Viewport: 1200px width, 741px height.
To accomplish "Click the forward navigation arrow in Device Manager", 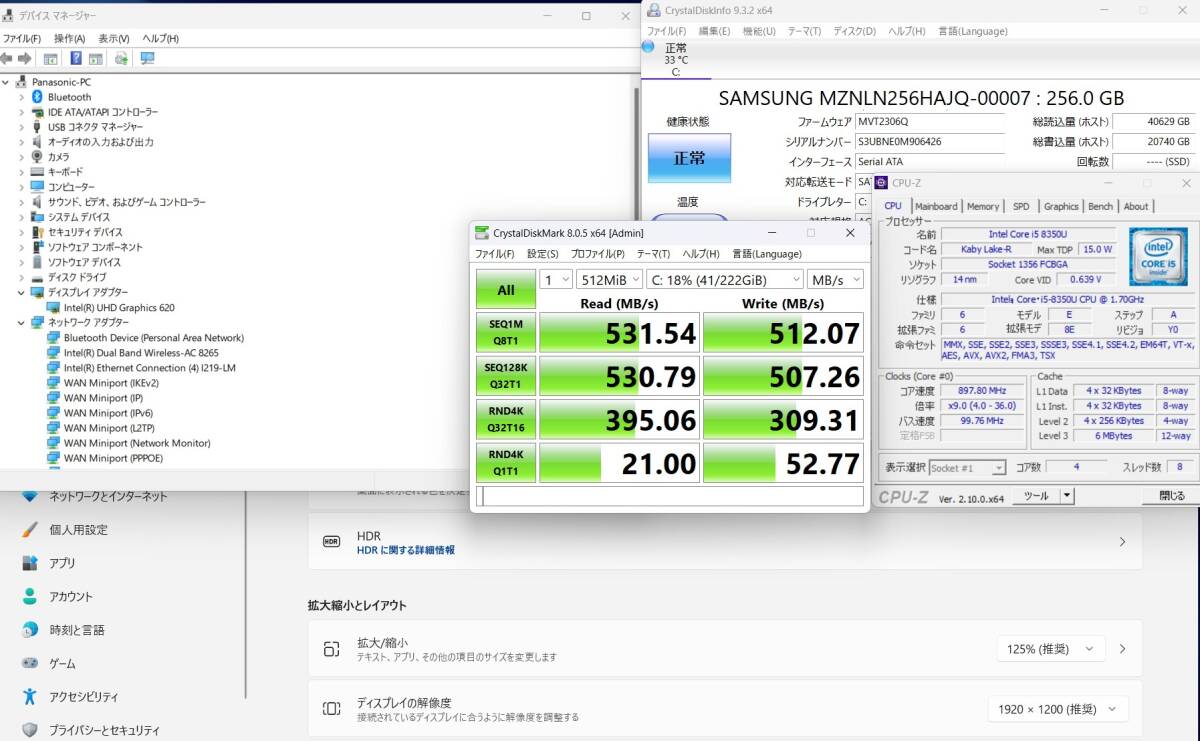I will [x=25, y=58].
